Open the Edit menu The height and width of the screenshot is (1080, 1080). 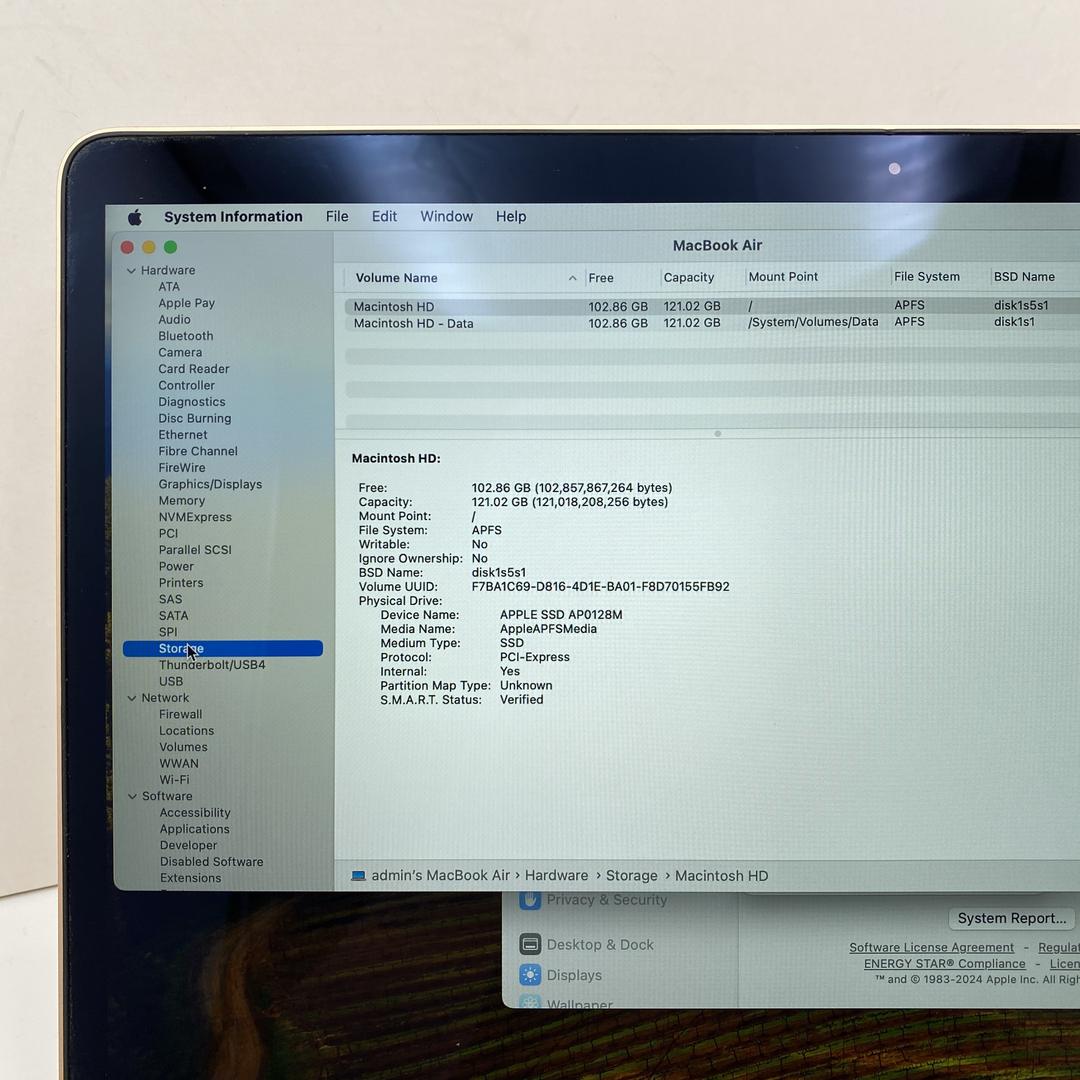click(384, 216)
